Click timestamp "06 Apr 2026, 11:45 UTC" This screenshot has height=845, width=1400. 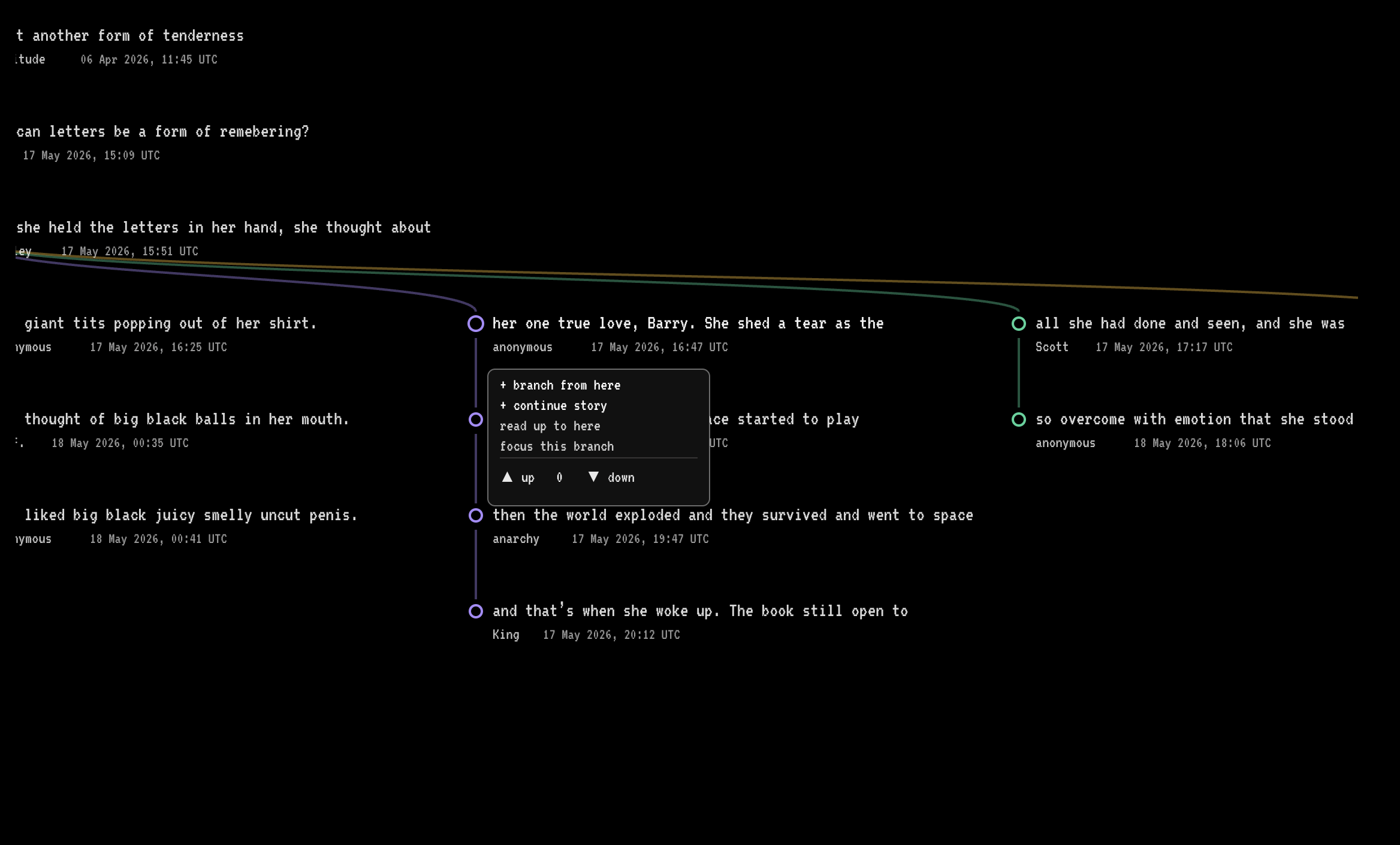click(x=149, y=59)
